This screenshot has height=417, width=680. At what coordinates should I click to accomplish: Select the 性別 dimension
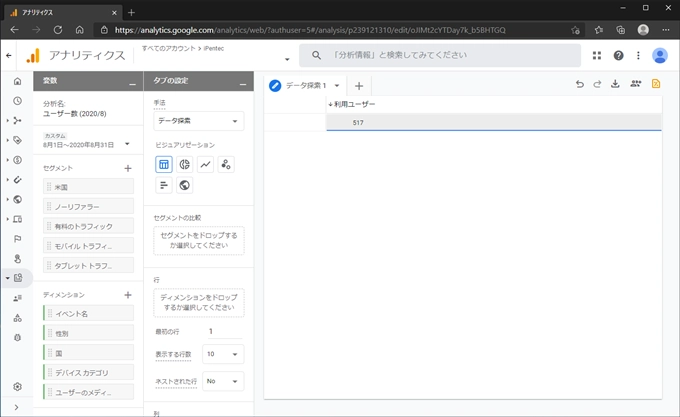pos(88,333)
